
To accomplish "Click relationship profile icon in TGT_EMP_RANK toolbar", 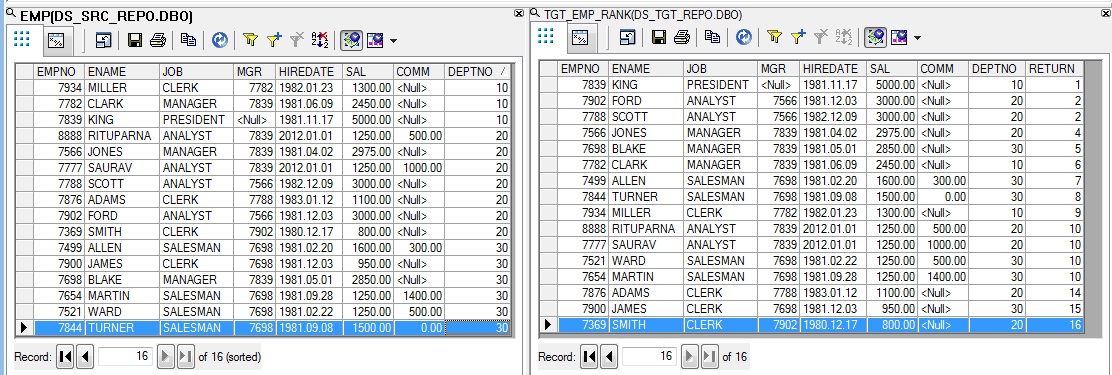I will click(x=899, y=37).
